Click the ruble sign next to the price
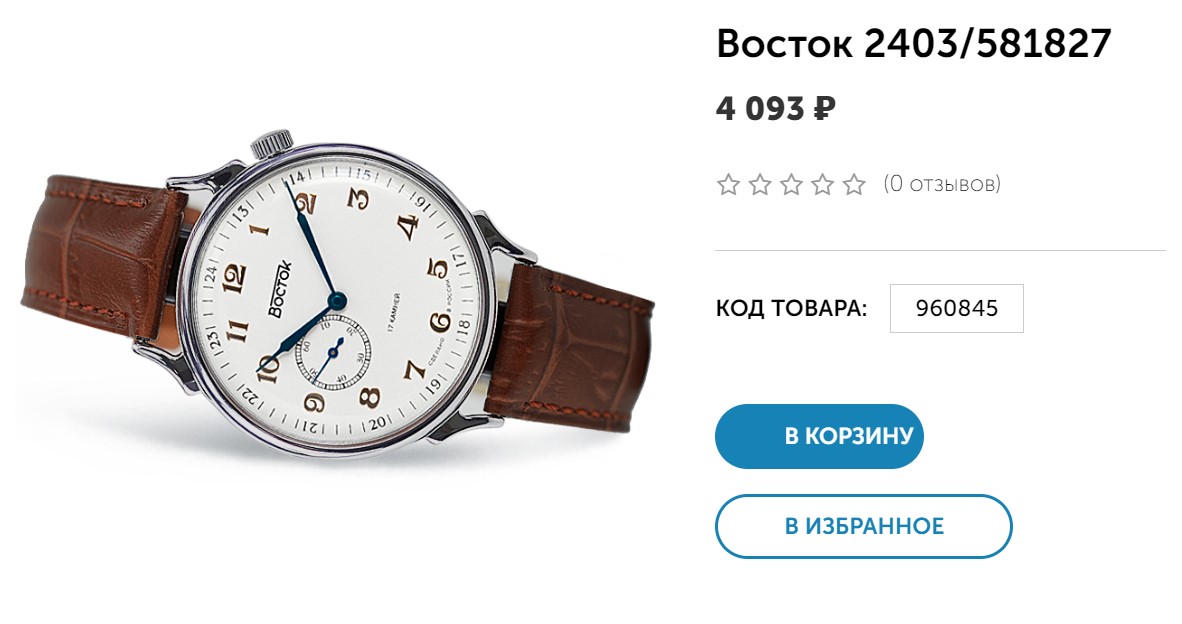Viewport: 1182px width, 624px height. [x=825, y=109]
